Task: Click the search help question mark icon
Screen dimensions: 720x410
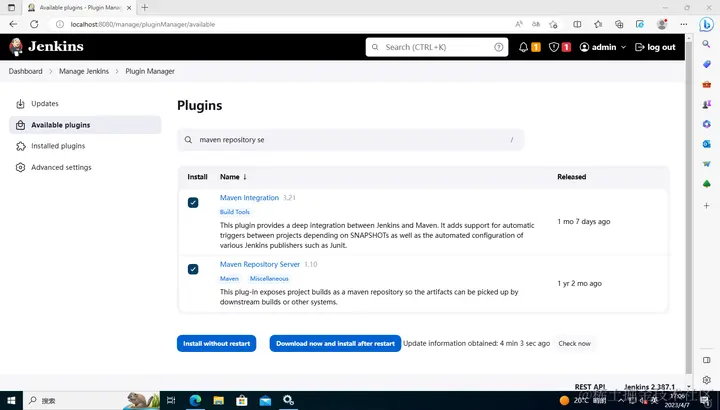Action: [499, 47]
